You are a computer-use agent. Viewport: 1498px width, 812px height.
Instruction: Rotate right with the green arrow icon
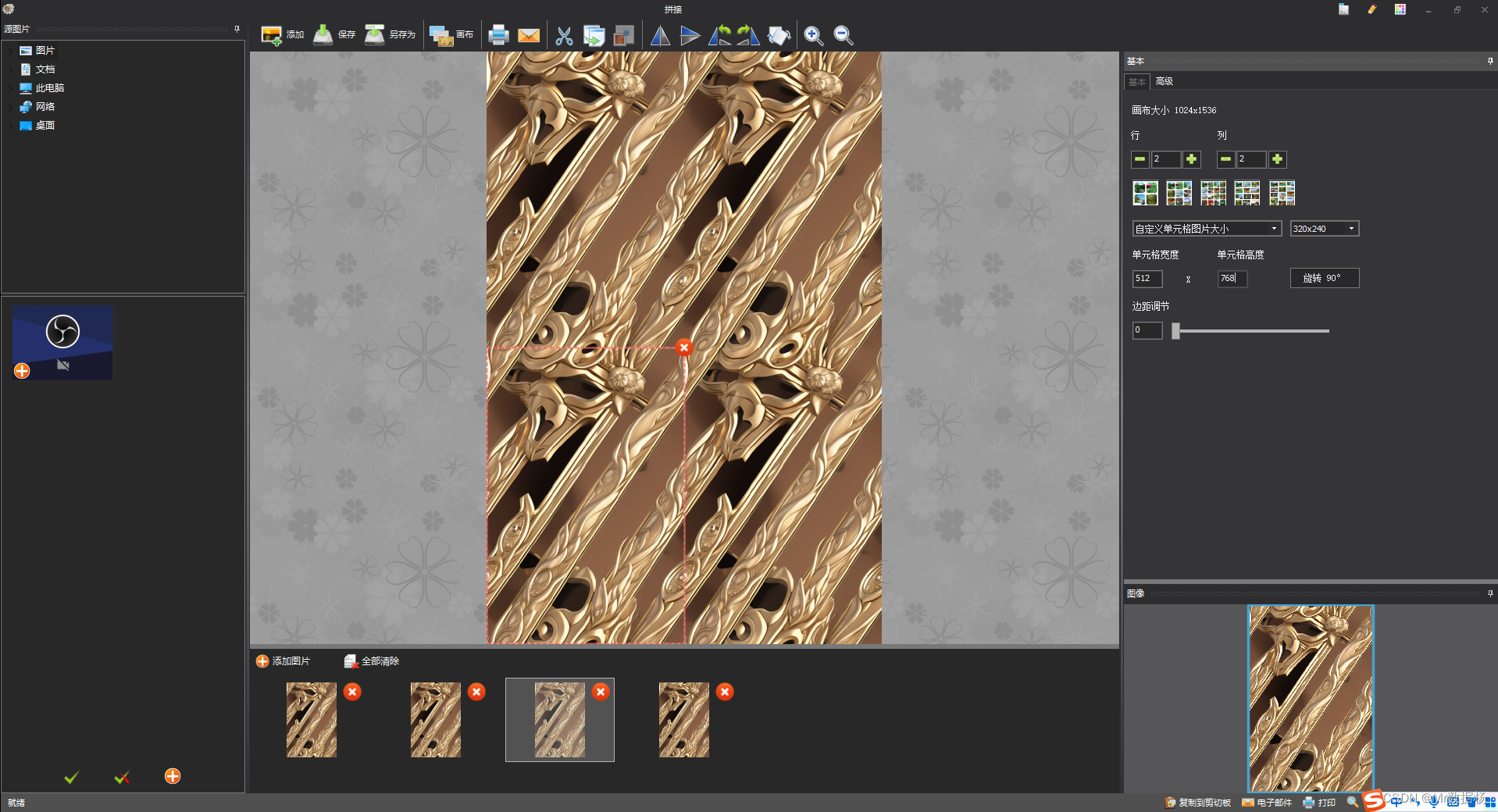click(x=748, y=35)
